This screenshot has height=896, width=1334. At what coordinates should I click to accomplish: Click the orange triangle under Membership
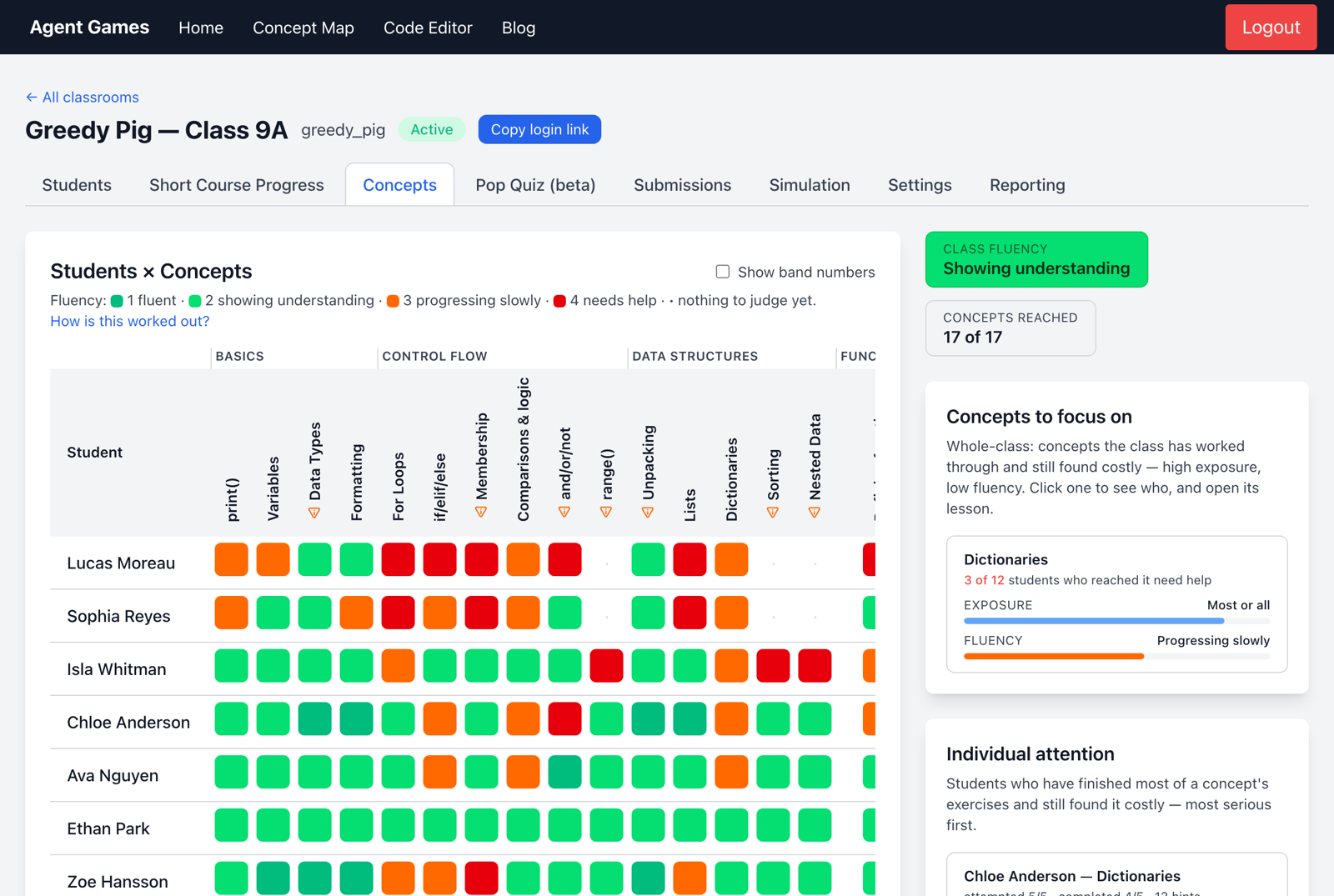[x=481, y=512]
